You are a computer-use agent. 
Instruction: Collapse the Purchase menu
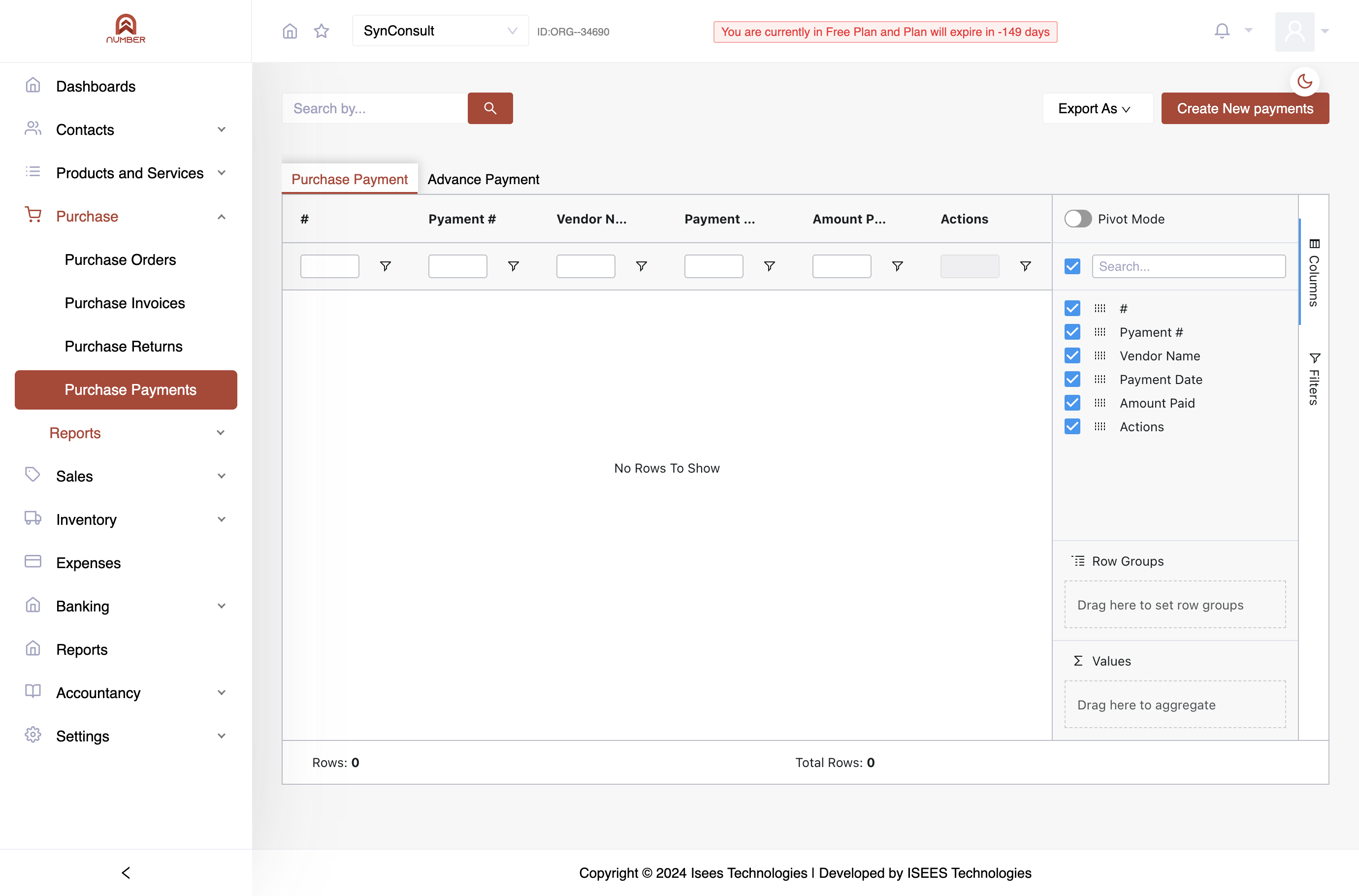[x=126, y=217]
